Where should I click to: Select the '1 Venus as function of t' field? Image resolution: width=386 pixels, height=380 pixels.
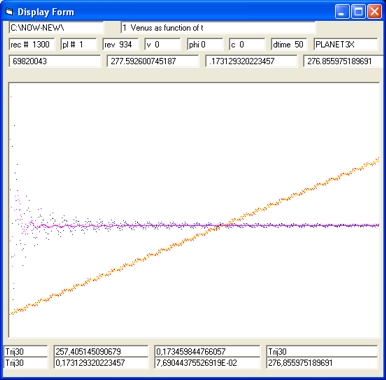coord(218,28)
